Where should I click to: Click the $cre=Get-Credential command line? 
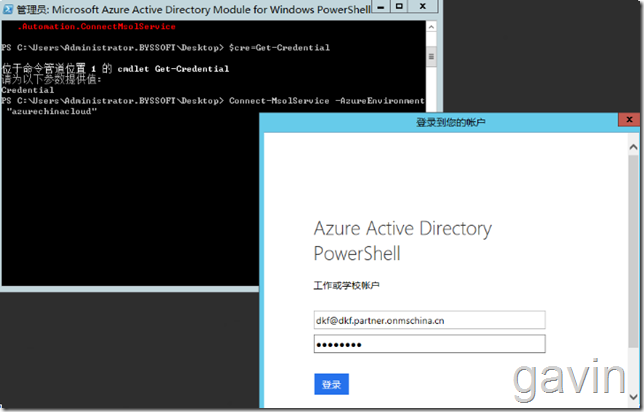click(166, 48)
